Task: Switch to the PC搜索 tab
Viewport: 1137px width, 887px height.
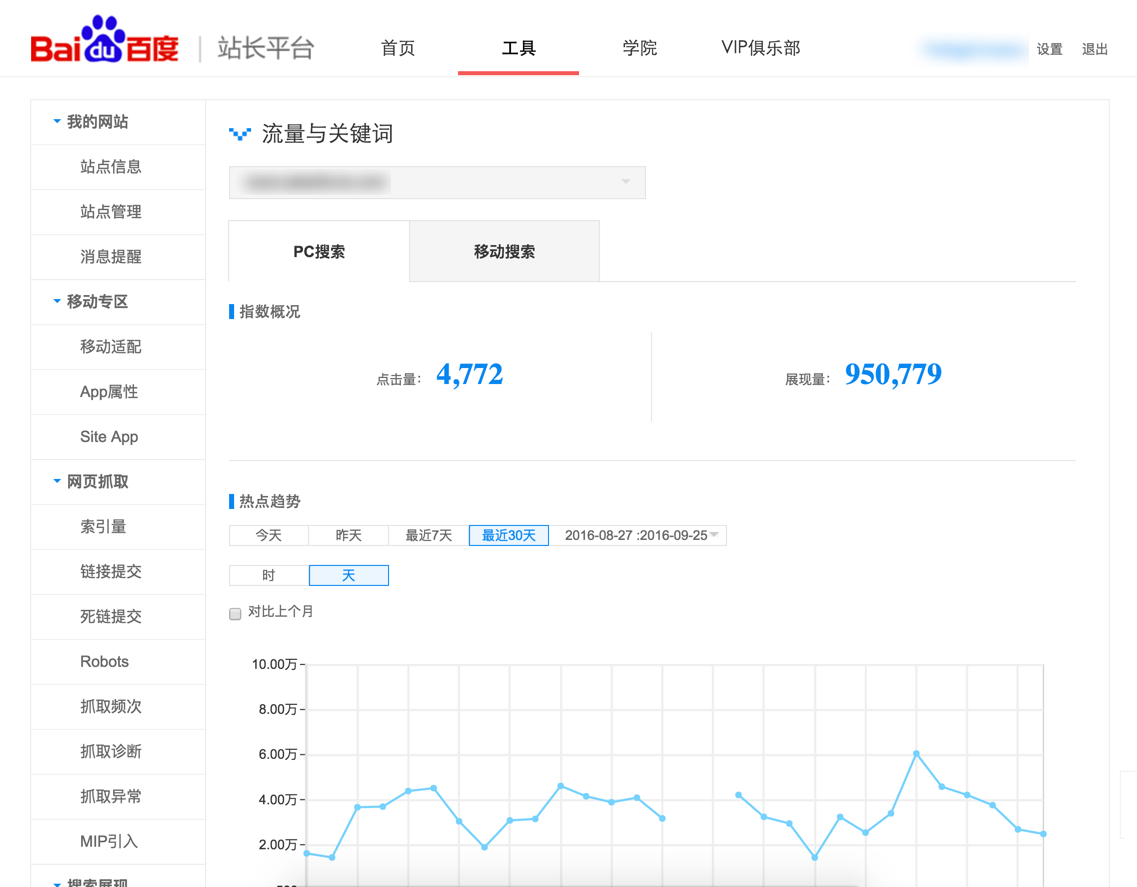Action: [x=319, y=252]
